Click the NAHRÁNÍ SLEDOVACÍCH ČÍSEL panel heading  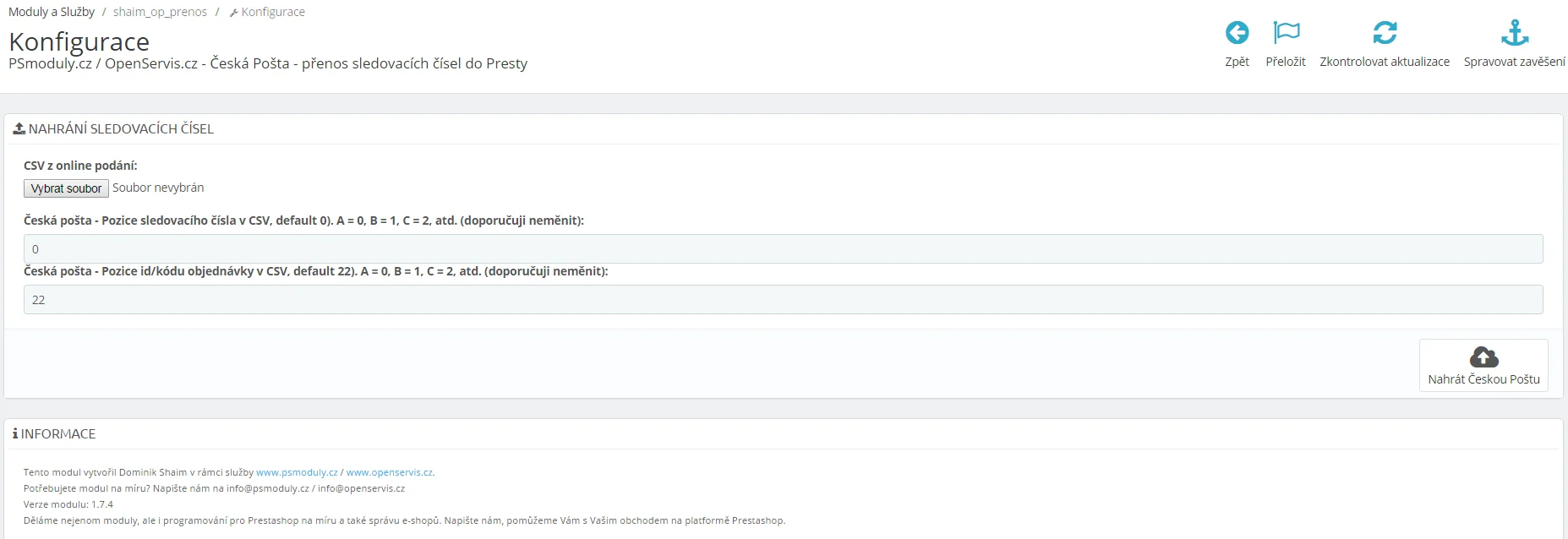[121, 128]
